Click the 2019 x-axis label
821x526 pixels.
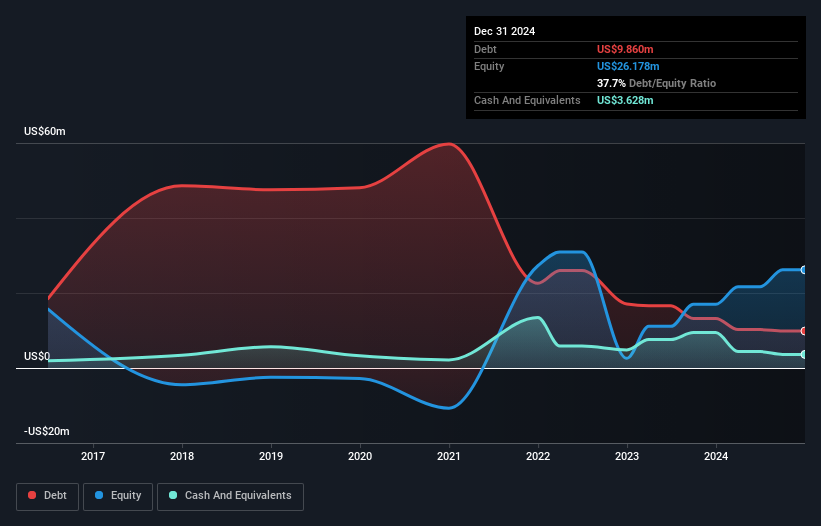(271, 456)
